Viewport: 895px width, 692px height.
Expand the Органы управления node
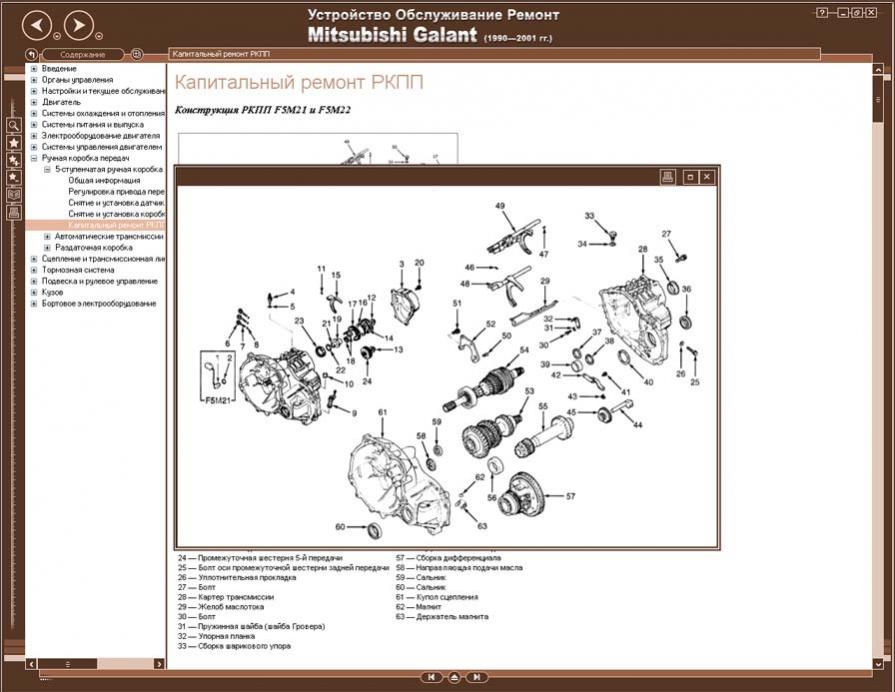(x=34, y=80)
